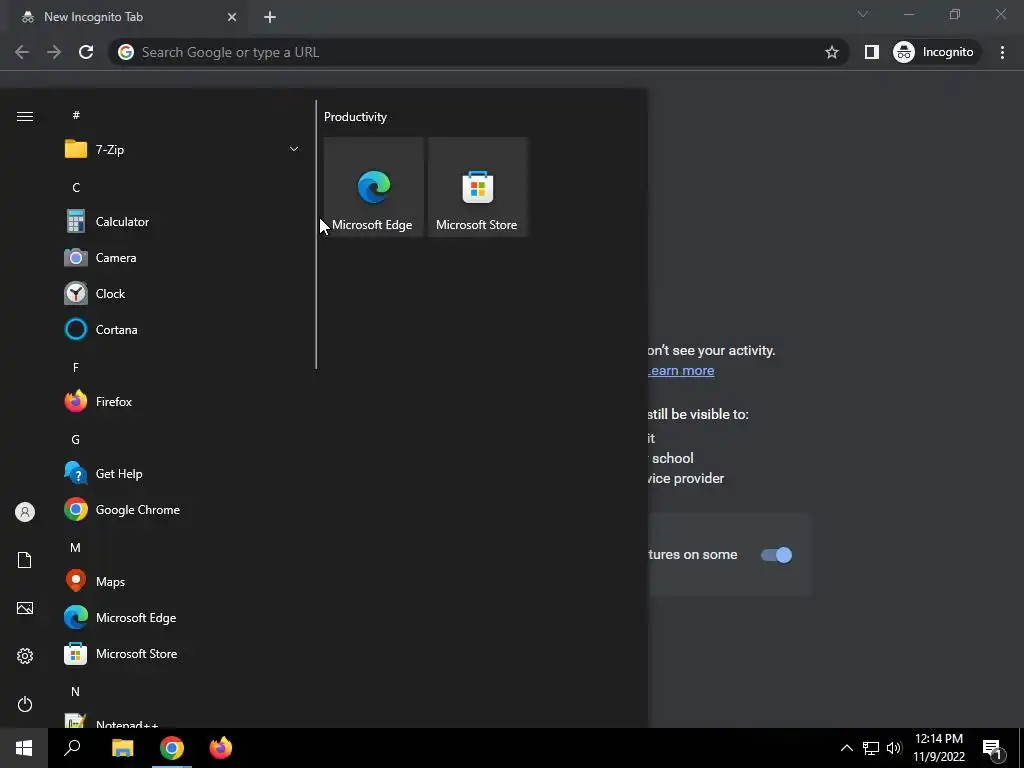The image size is (1024, 768).
Task: Click the Incognito profile button
Action: (x=935, y=52)
